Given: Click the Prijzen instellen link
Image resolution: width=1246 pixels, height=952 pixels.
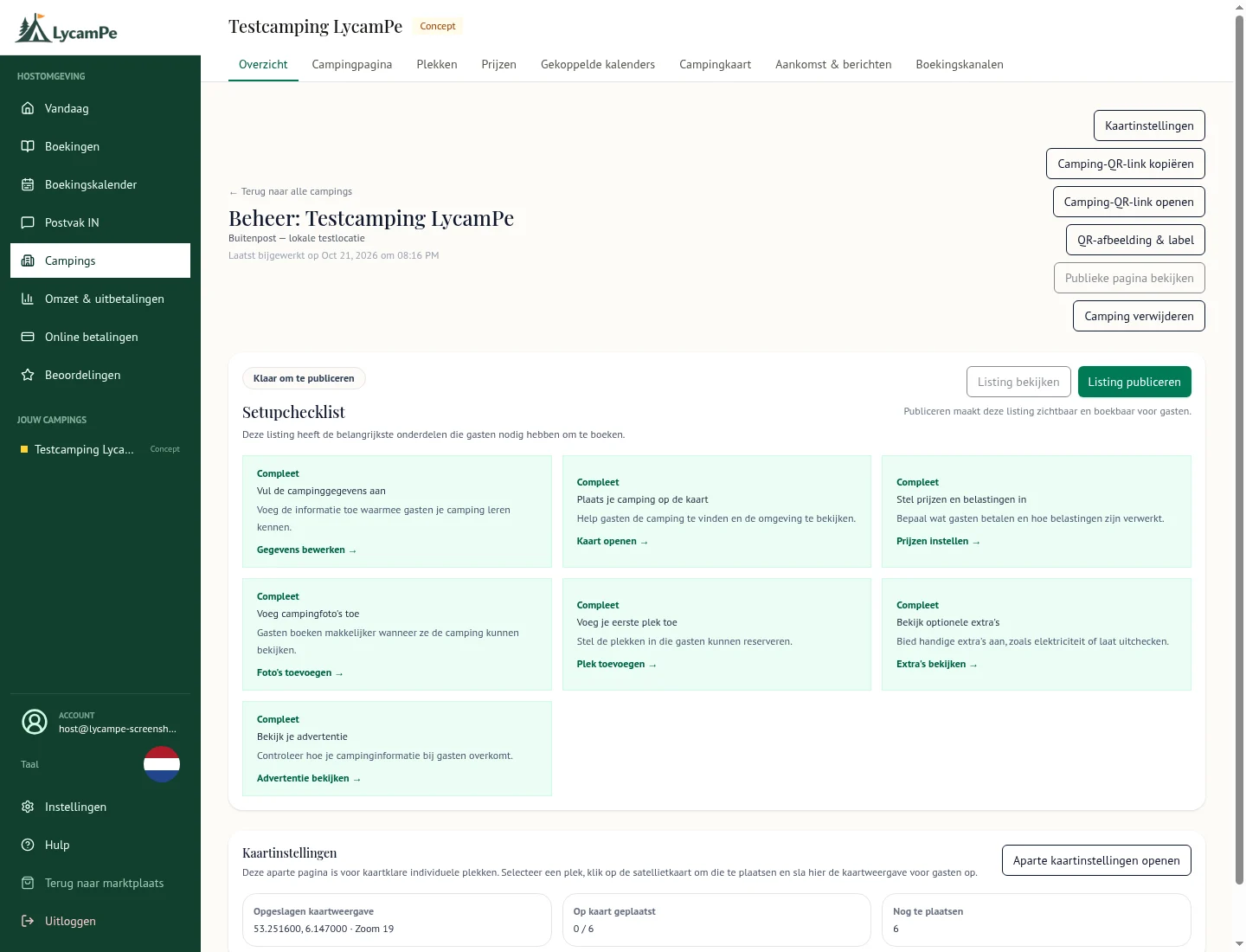Looking at the screenshot, I should [x=938, y=541].
